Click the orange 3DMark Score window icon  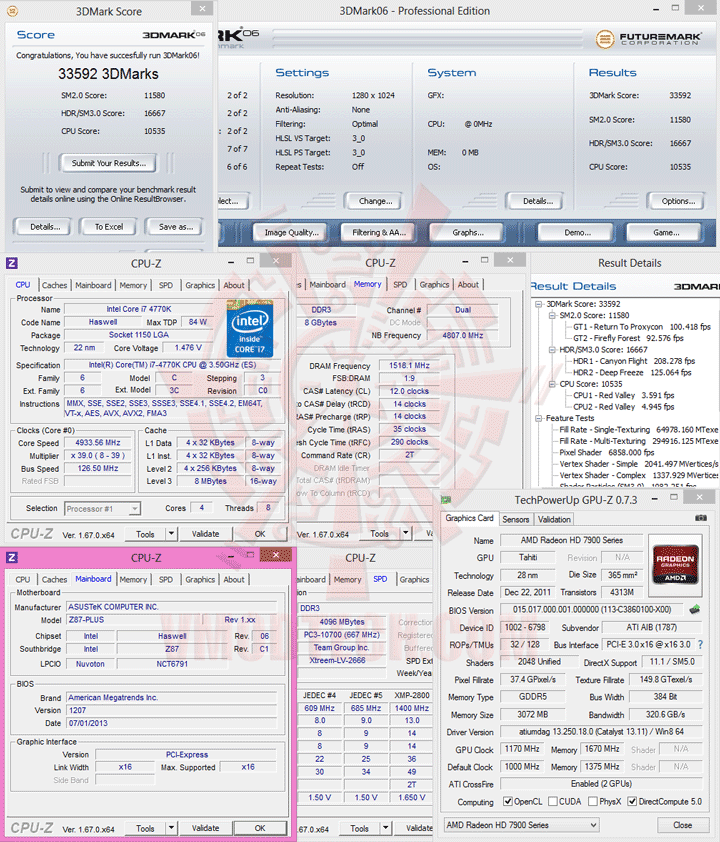(x=12, y=11)
